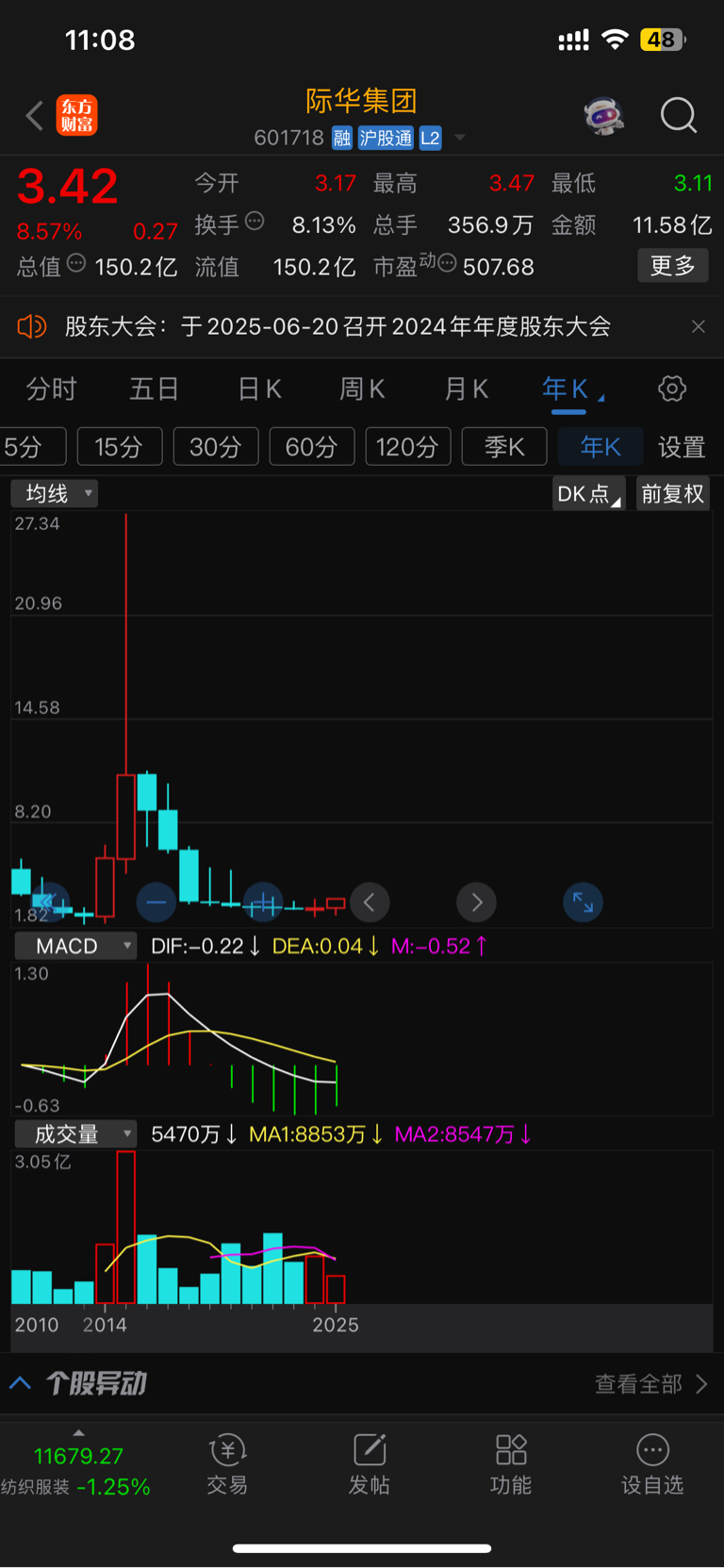The height and width of the screenshot is (1568, 724).
Task: Open the 均线 indicator dropdown
Action: click(x=55, y=493)
